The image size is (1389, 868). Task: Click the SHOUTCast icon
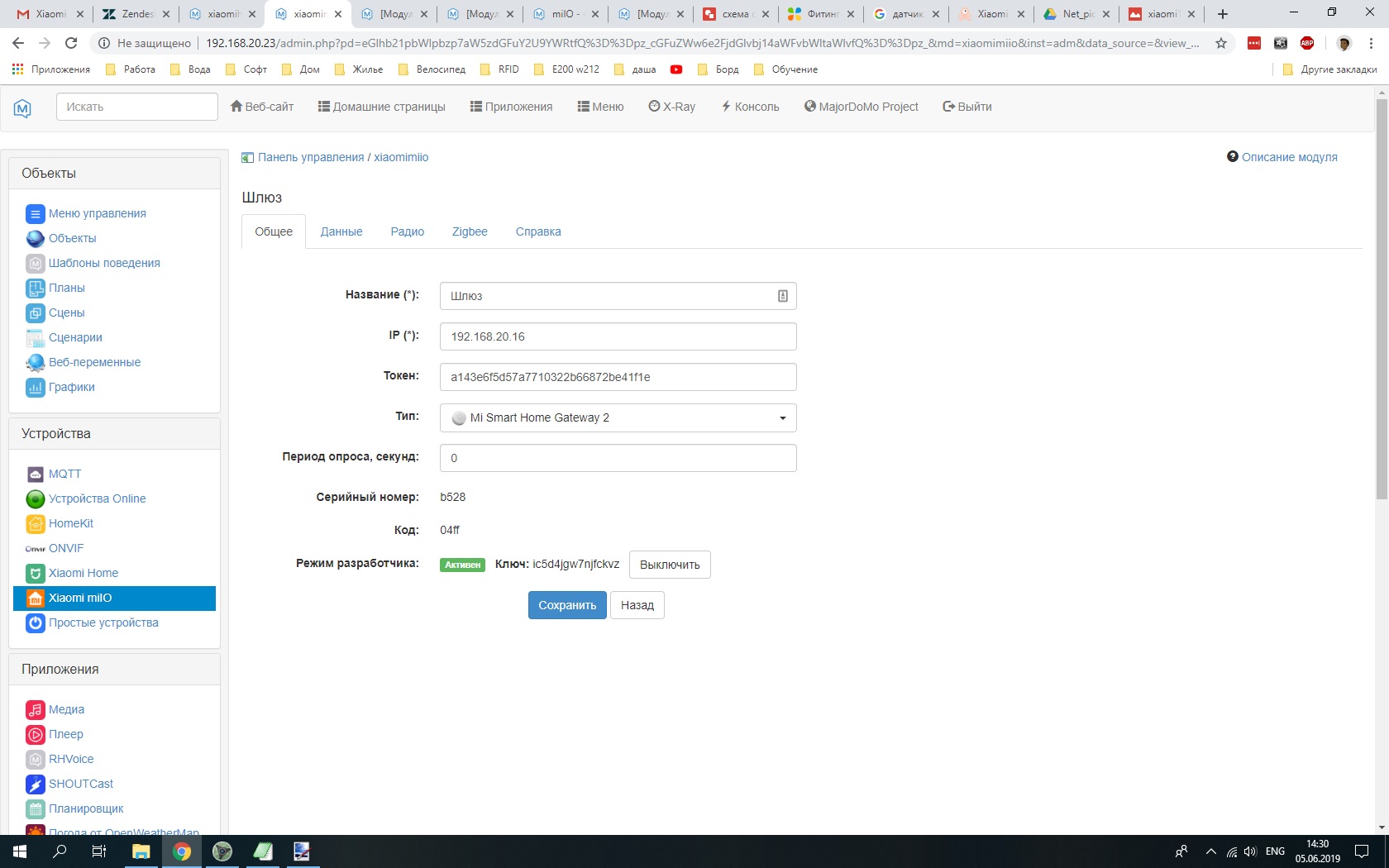35,785
